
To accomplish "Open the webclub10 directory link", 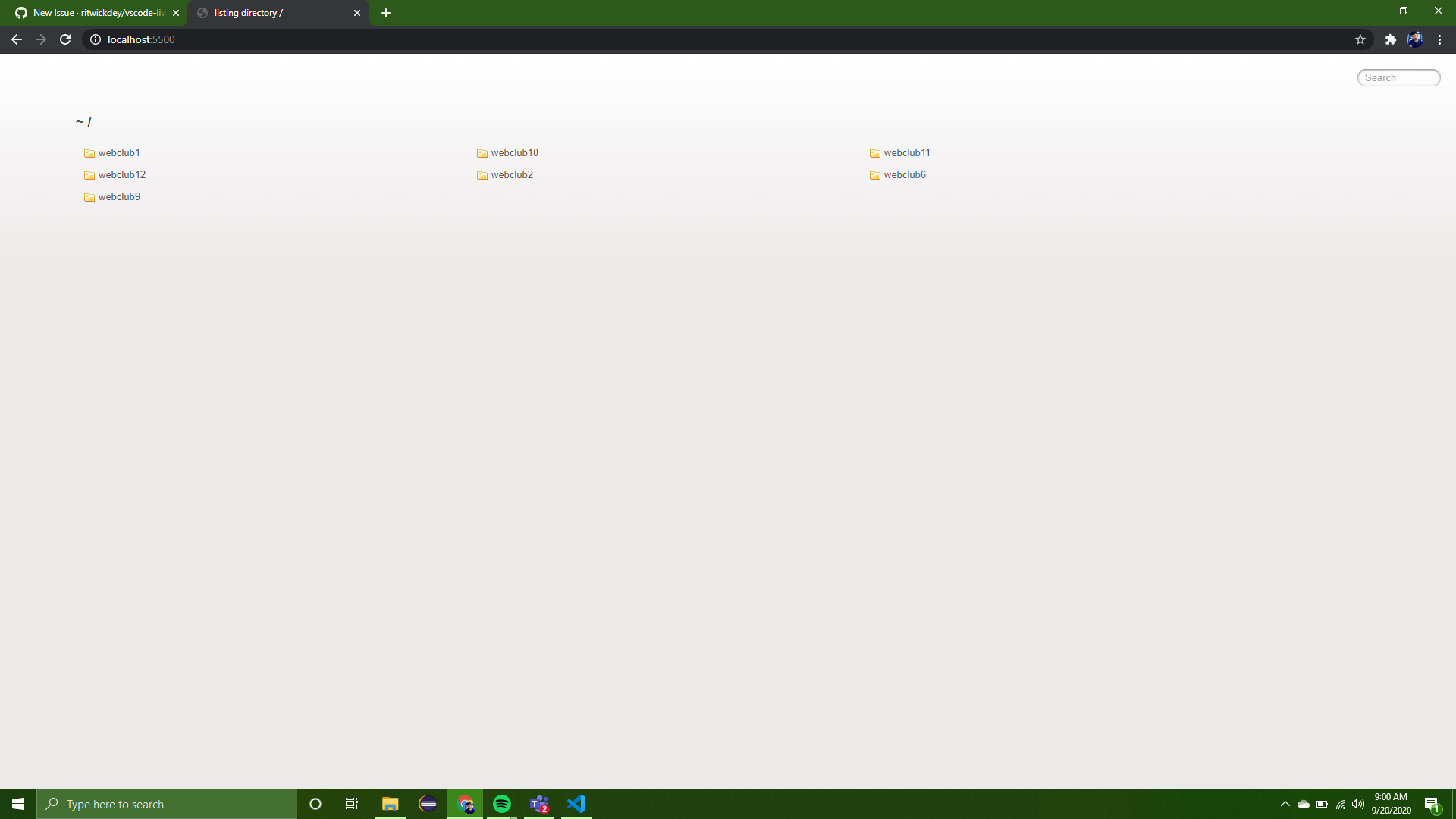I will tap(515, 152).
